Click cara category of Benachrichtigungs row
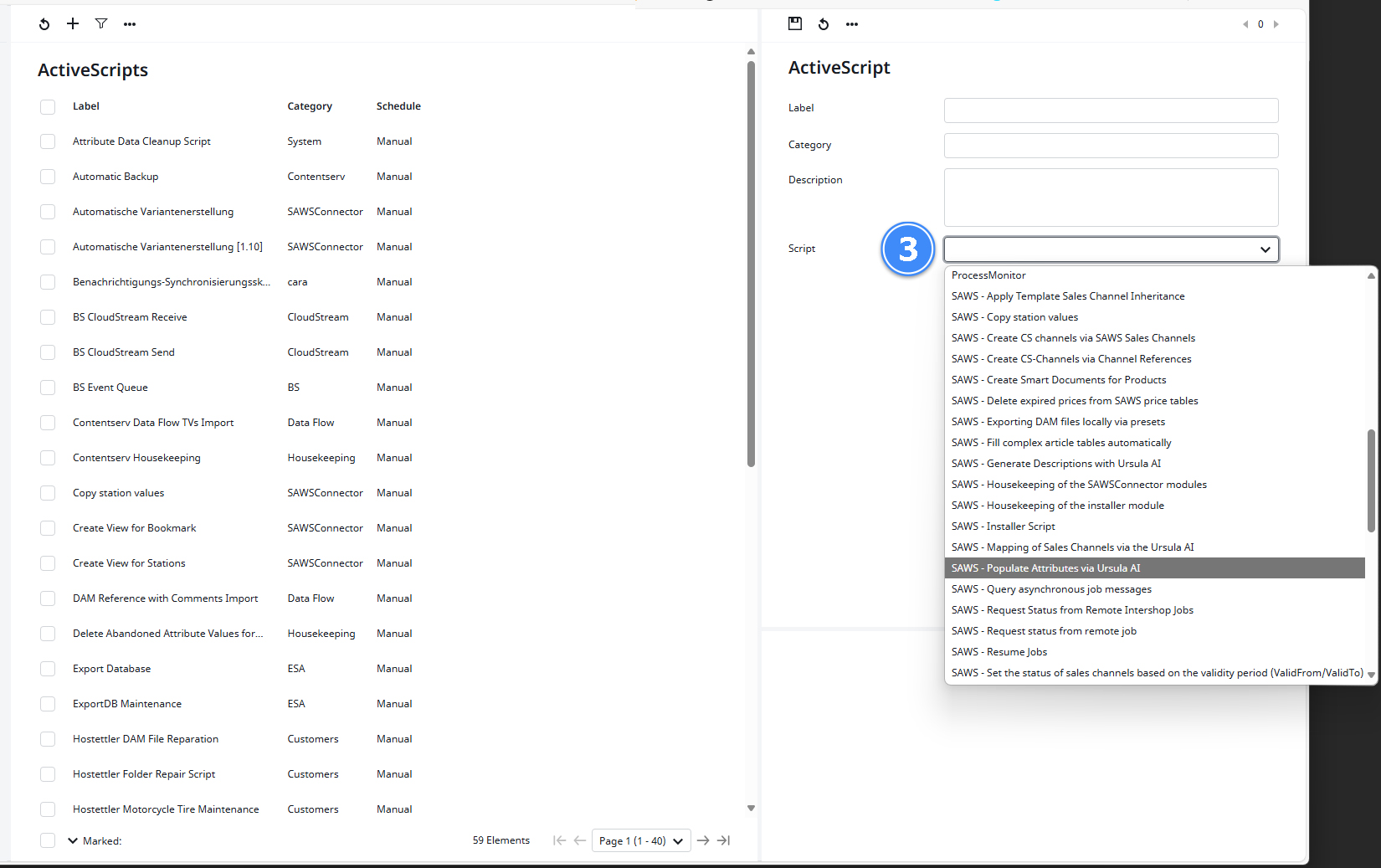This screenshot has width=1381, height=868. tap(297, 282)
